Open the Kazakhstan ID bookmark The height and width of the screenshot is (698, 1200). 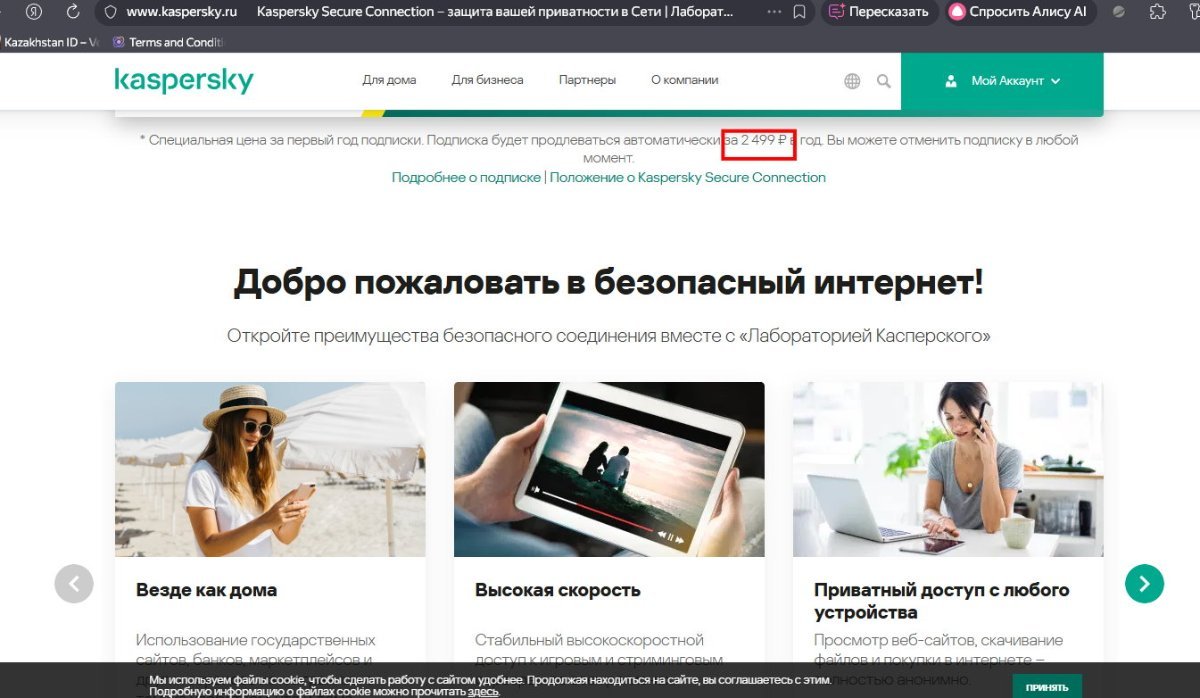click(x=50, y=42)
